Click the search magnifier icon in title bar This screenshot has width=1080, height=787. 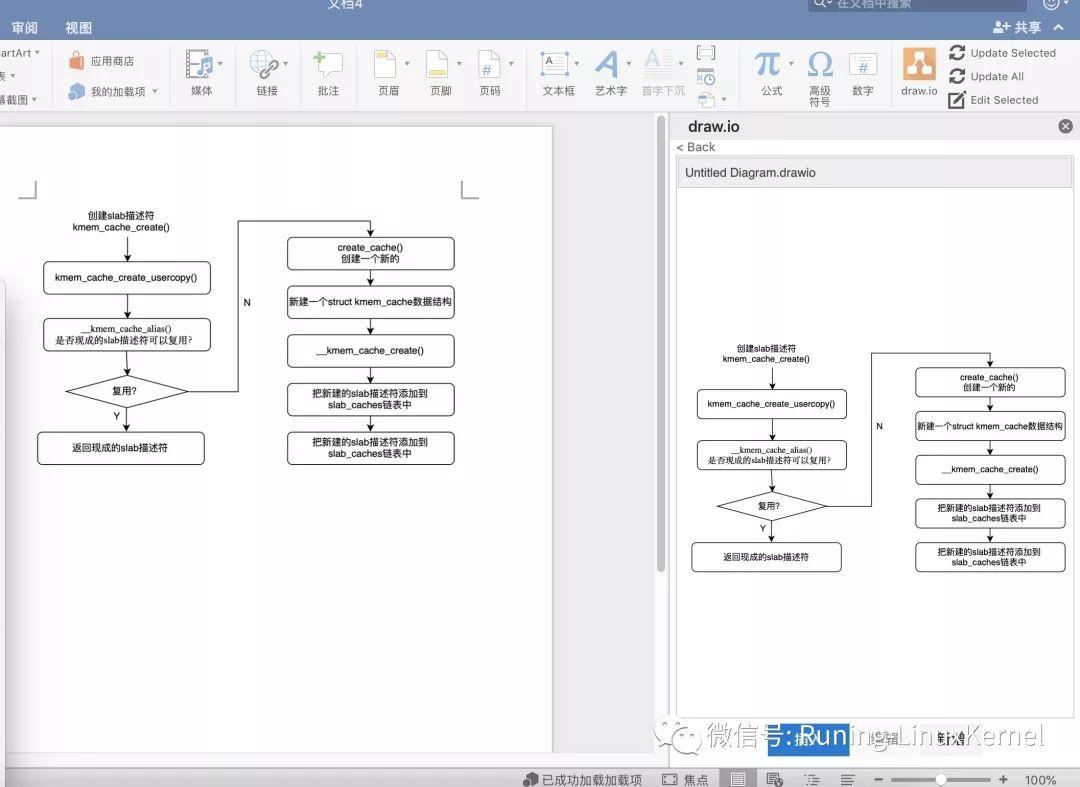[x=821, y=3]
